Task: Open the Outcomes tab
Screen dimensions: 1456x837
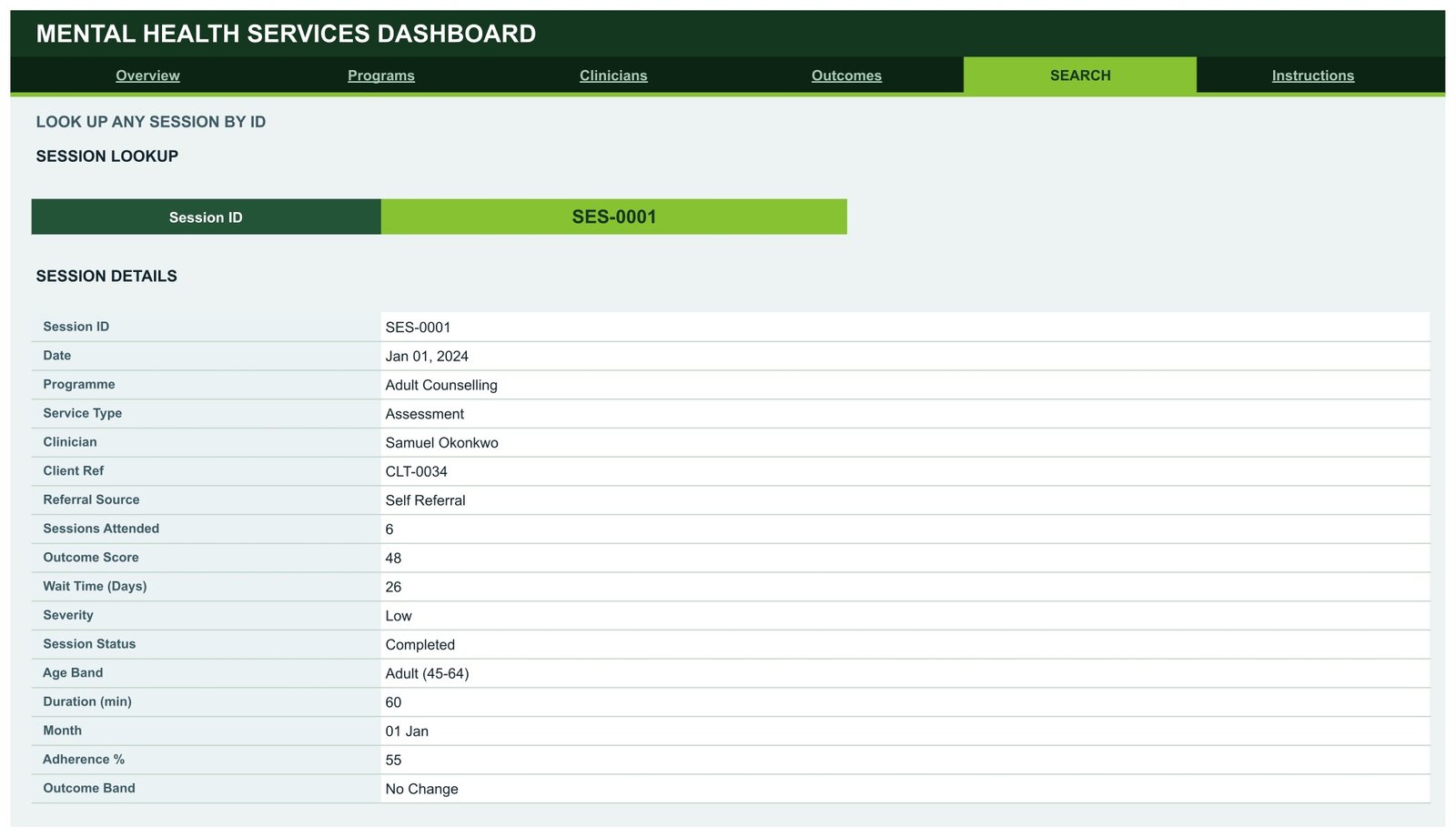Action: 846,76
